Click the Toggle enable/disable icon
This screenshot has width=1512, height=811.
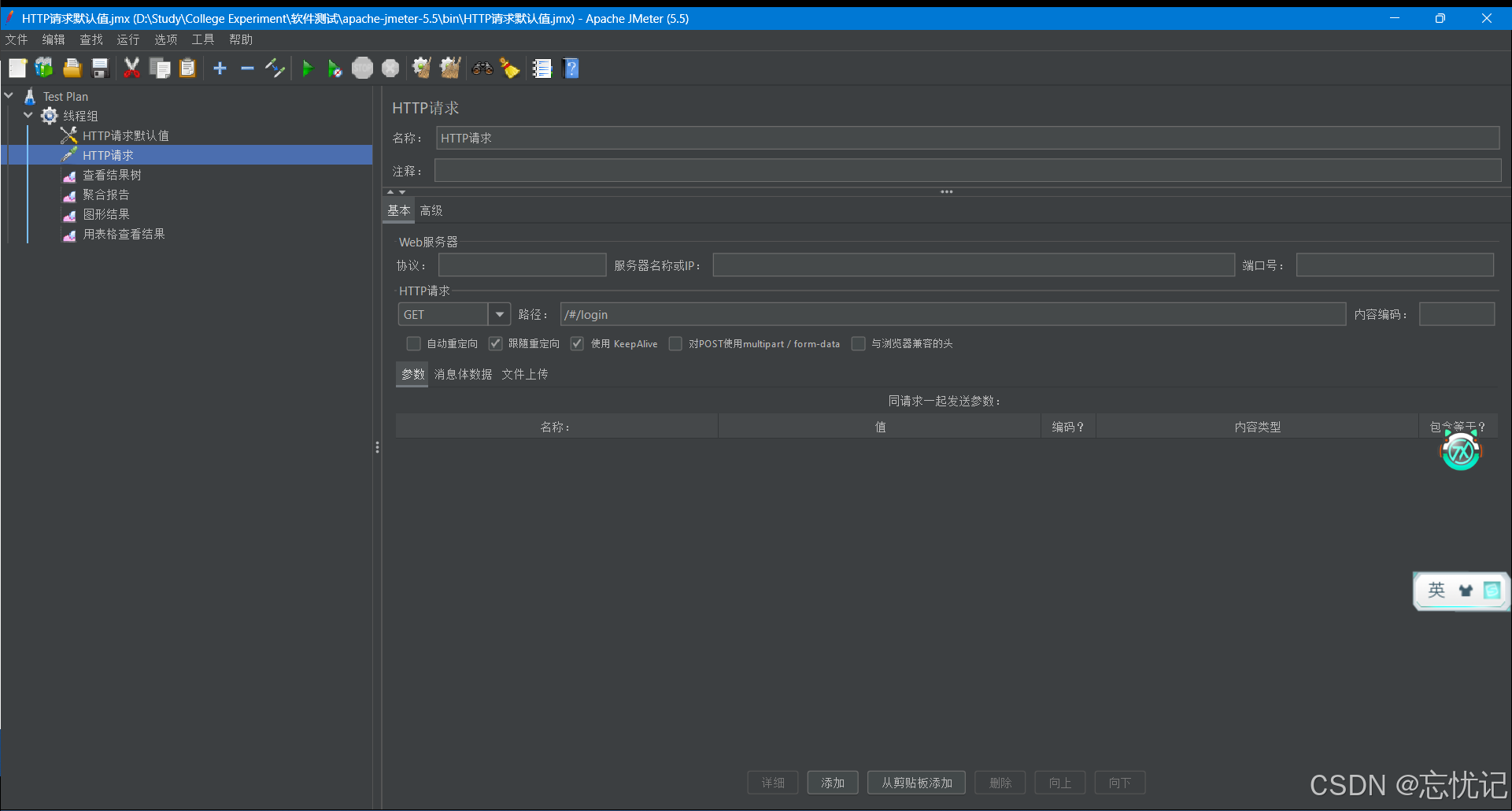pos(275,69)
